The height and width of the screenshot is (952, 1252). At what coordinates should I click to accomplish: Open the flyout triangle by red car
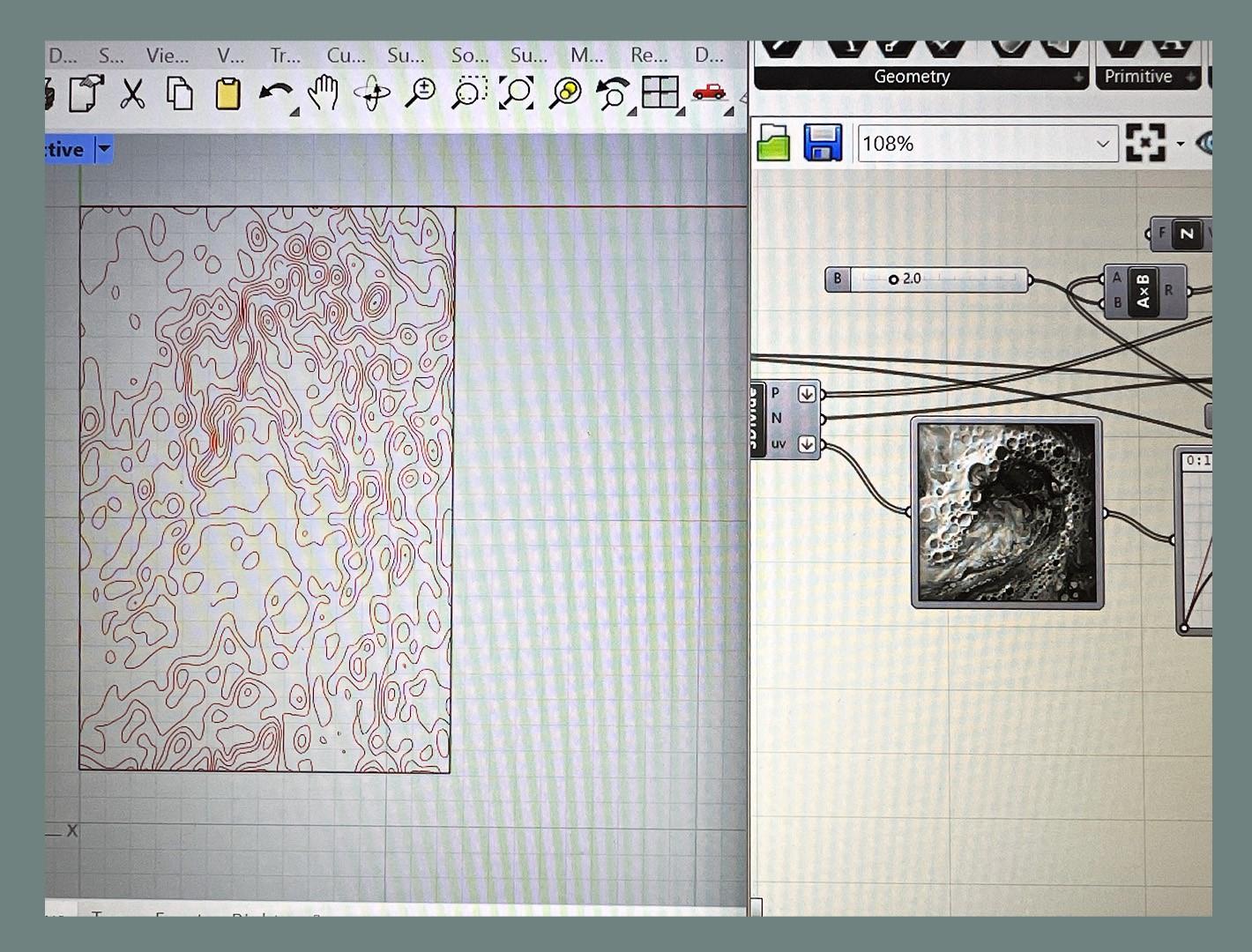click(728, 112)
